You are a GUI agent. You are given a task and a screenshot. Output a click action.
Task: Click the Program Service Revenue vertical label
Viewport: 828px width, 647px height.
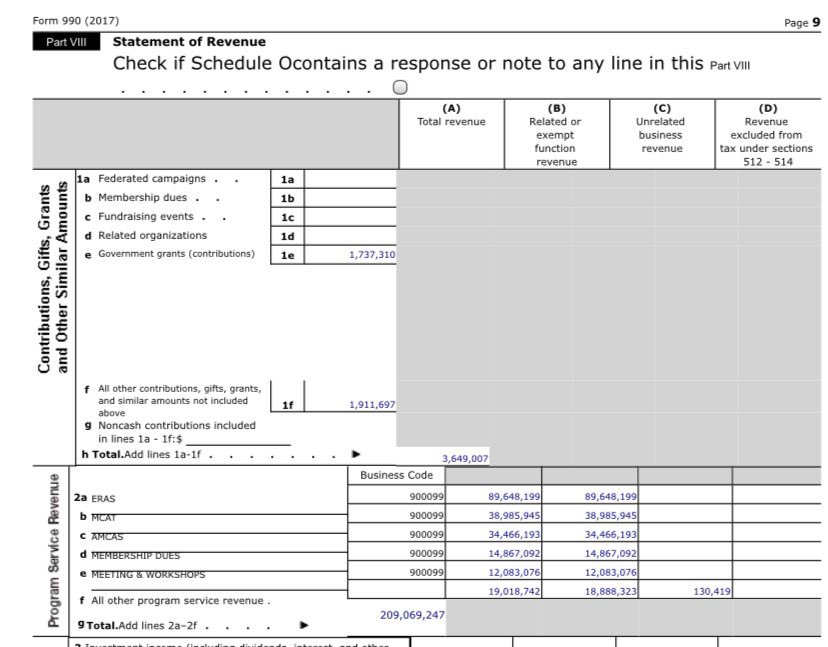coord(54,550)
